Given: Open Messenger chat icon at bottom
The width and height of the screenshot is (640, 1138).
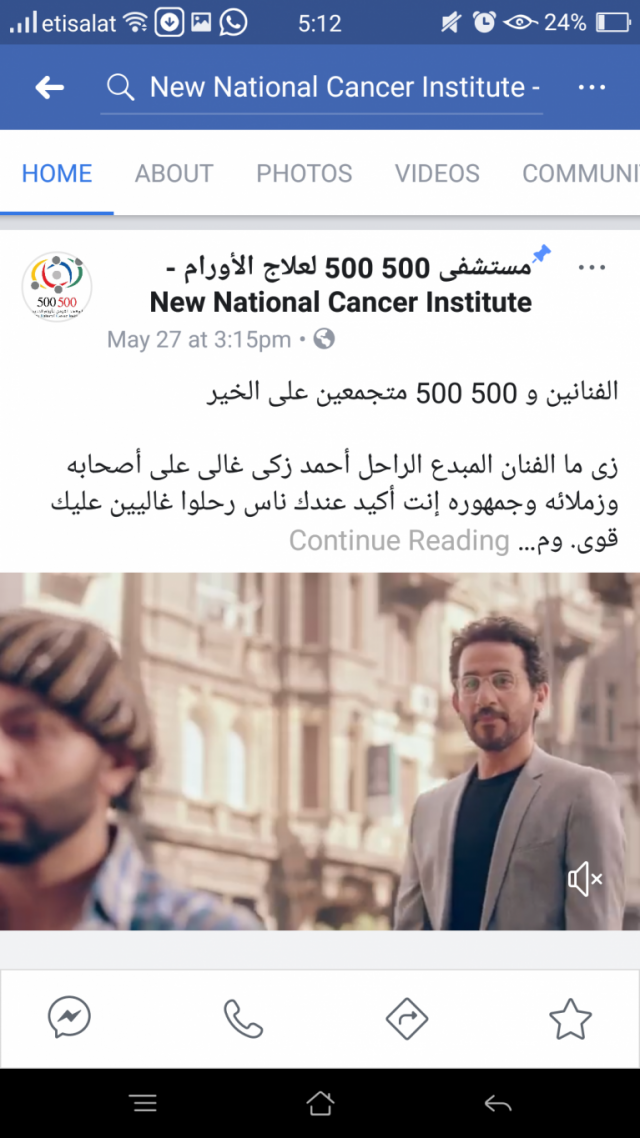Looking at the screenshot, I should pos(70,1018).
